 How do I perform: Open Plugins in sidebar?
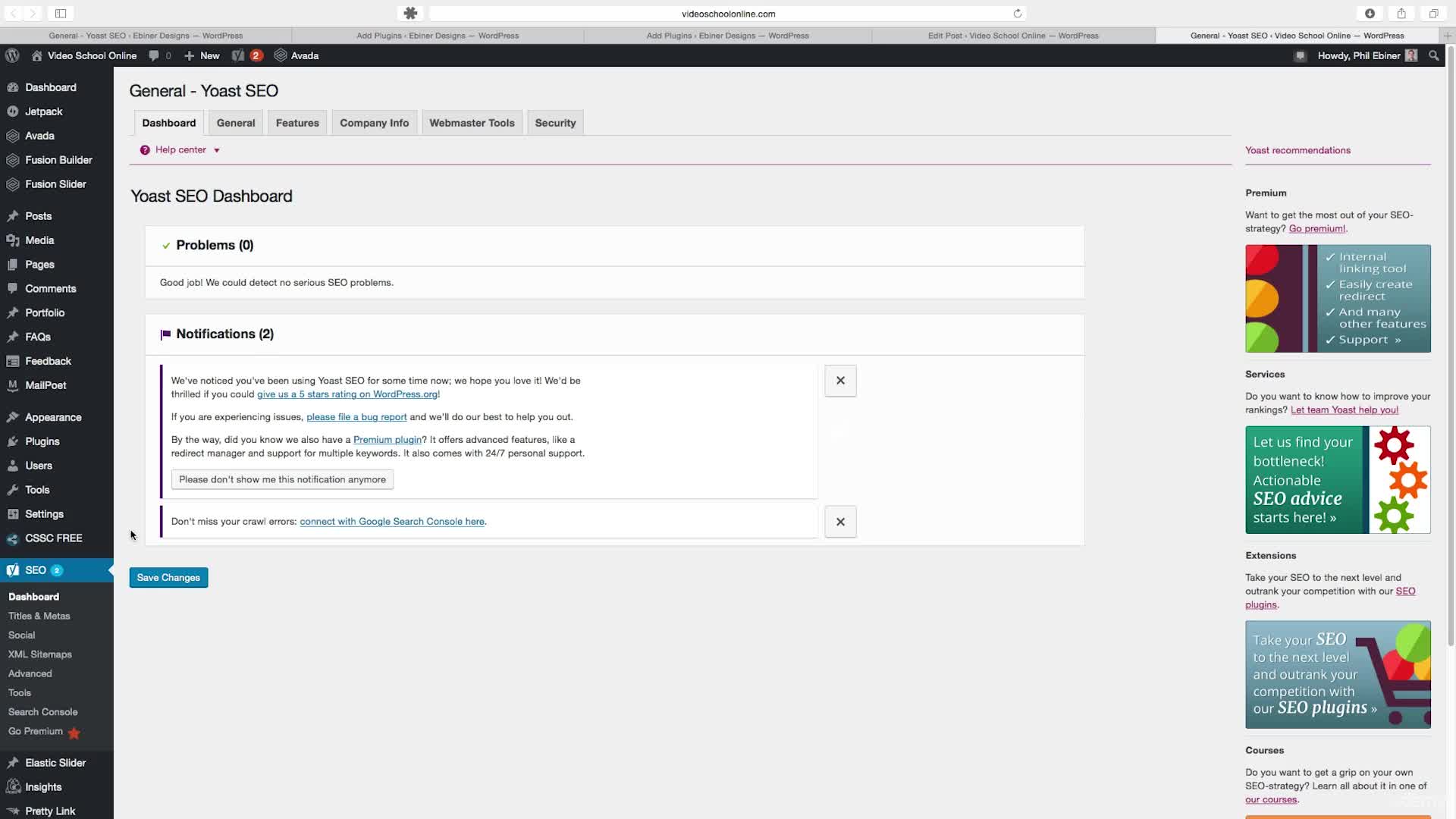tap(42, 441)
